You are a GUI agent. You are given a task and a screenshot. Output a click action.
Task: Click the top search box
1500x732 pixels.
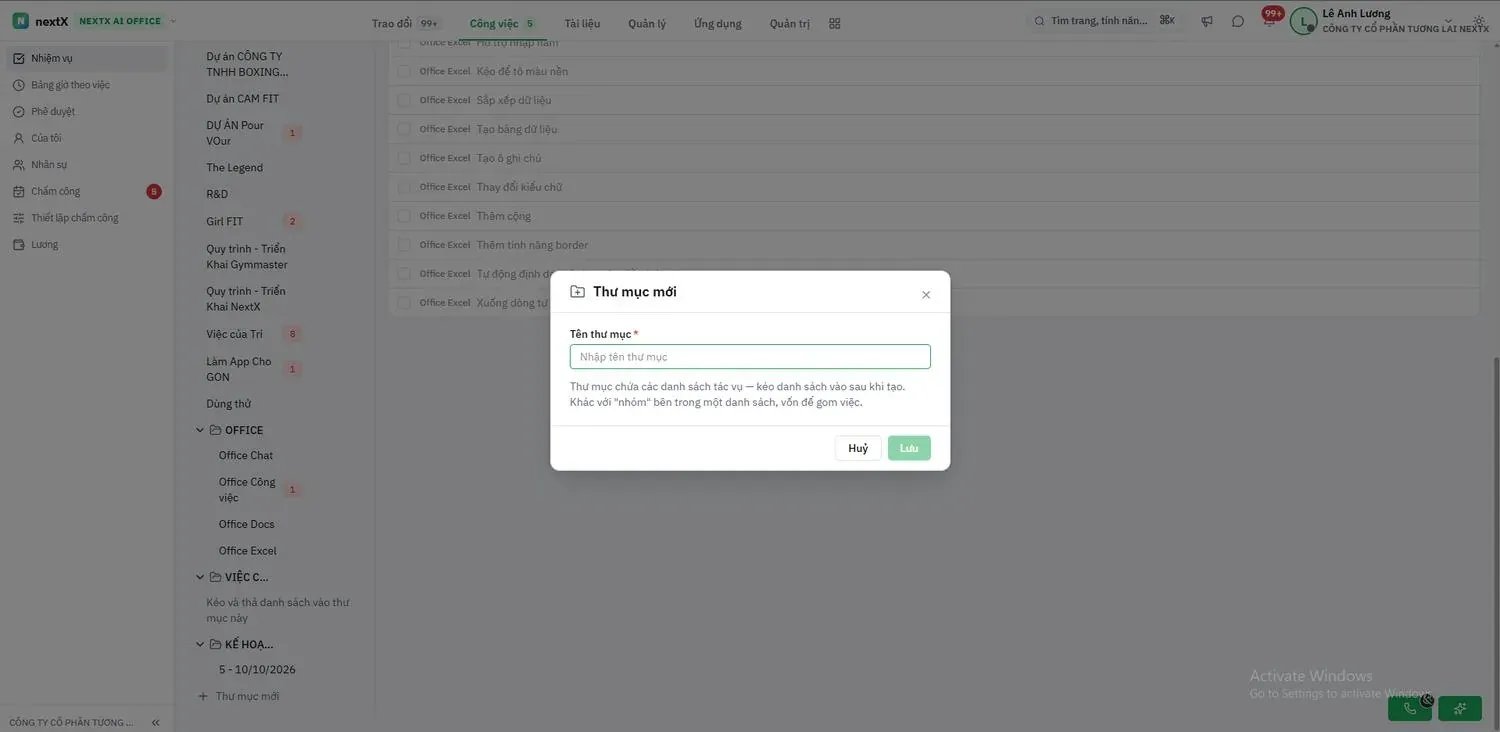(x=1104, y=21)
